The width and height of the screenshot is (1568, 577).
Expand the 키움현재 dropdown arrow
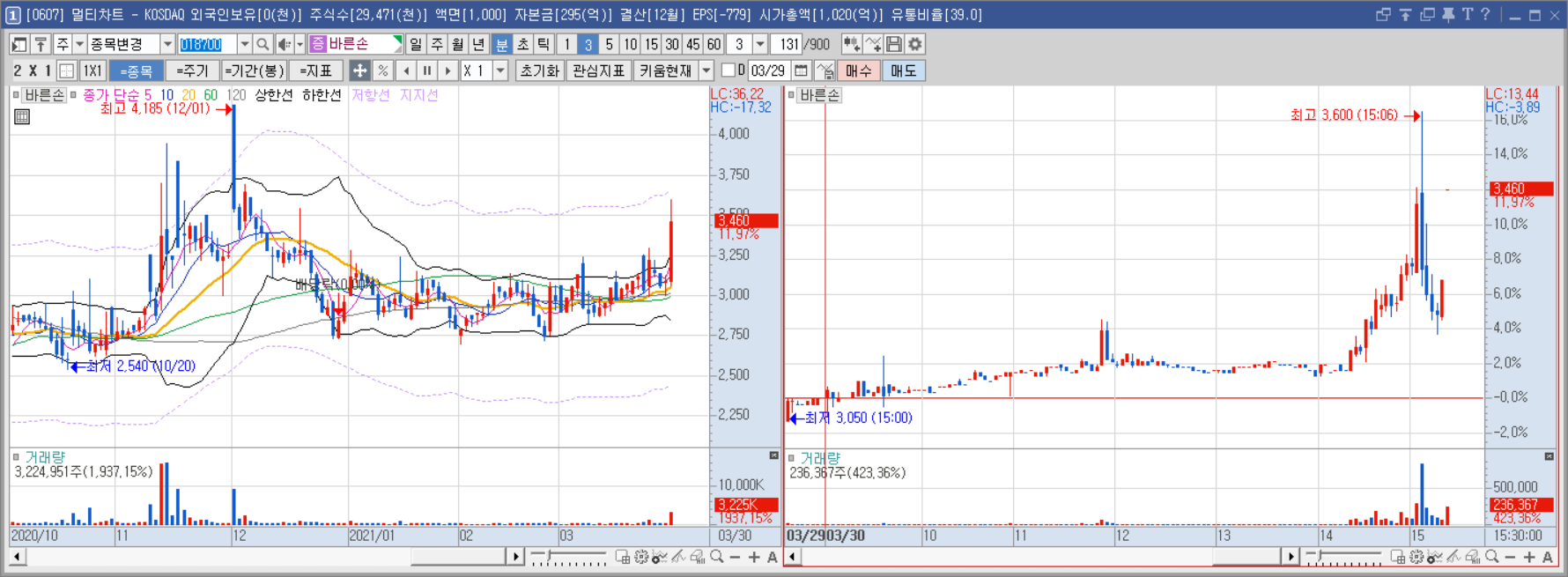coord(706,70)
